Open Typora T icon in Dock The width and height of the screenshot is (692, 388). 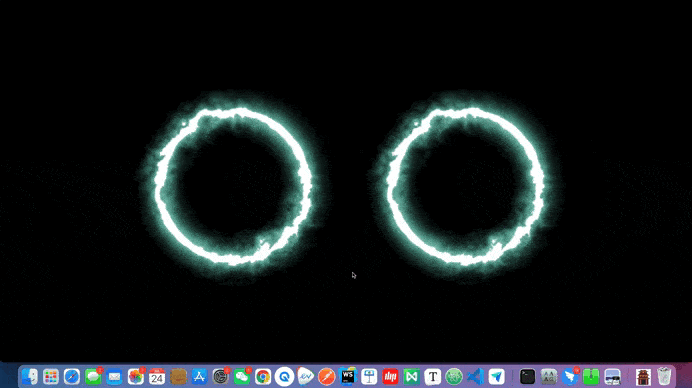coord(432,377)
